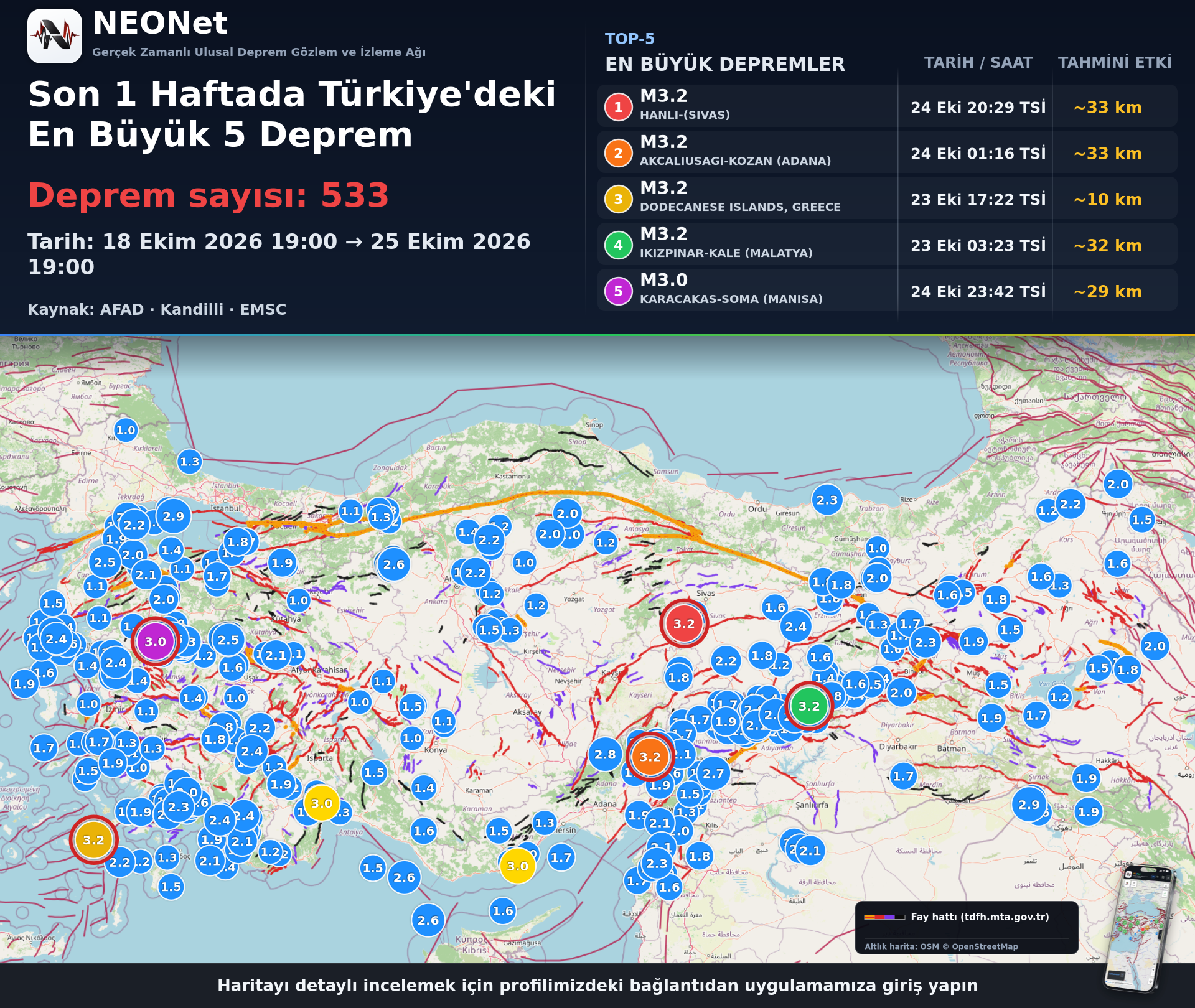Image resolution: width=1195 pixels, height=1008 pixels.
Task: Click the TAHMİNİ ETKİ column header
Action: point(1115,62)
